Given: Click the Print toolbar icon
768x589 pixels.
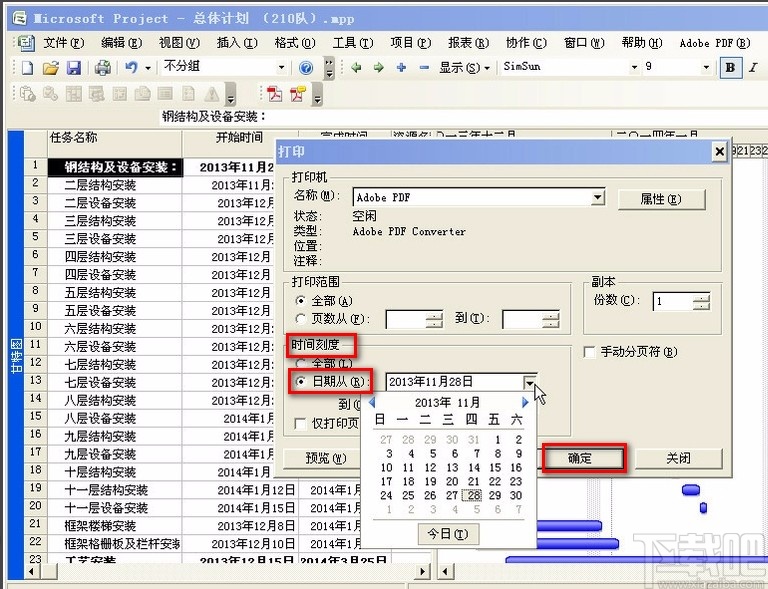Looking at the screenshot, I should click(x=103, y=68).
